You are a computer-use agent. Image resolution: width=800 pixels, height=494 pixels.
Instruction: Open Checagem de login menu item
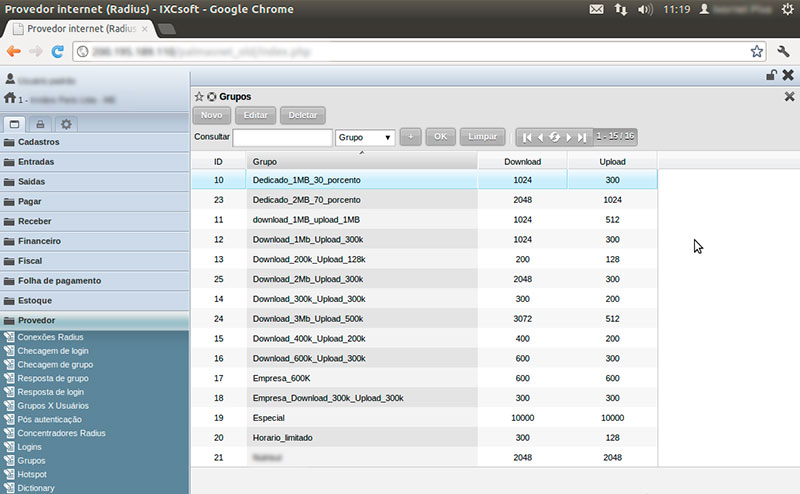53,351
